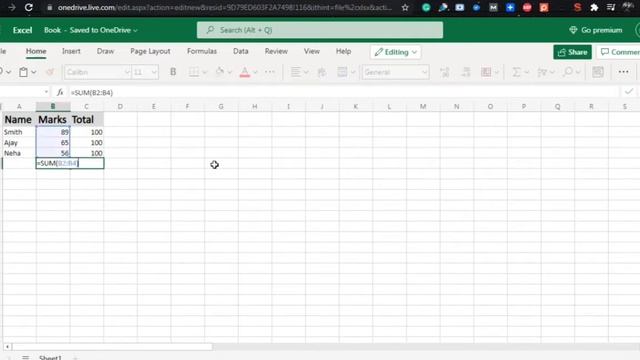Select the cell containing Ajay

point(19,143)
